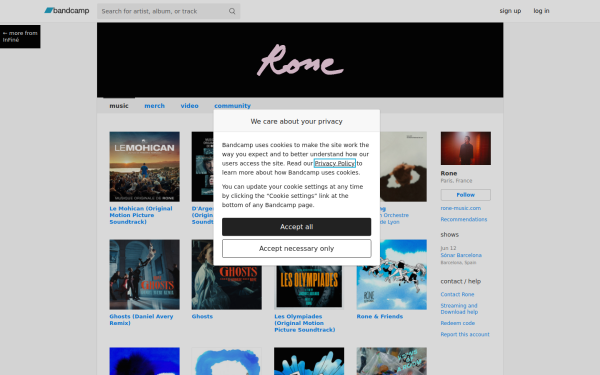Image resolution: width=600 pixels, height=375 pixels.
Task: Open the sign up link
Action: coord(510,11)
